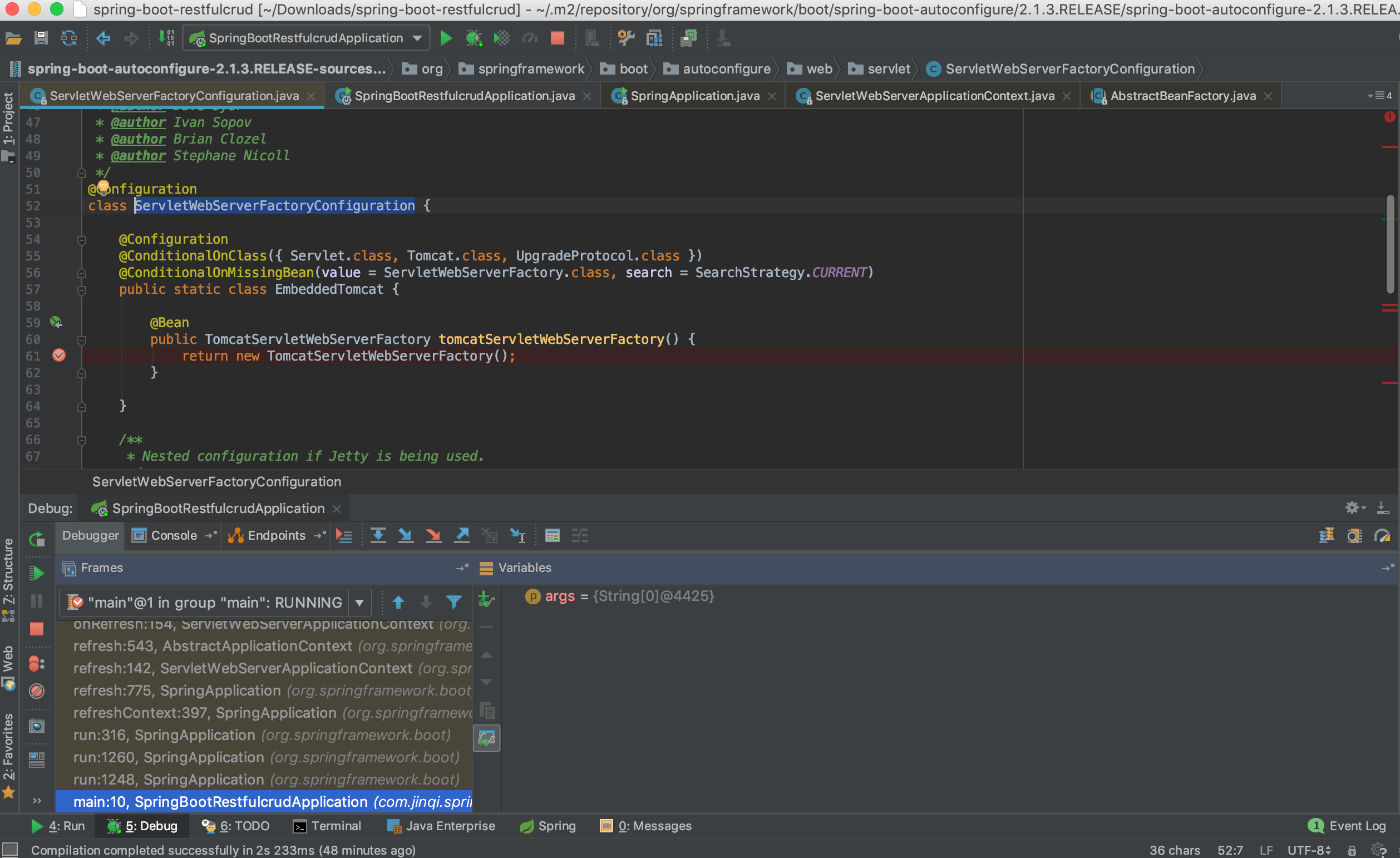Click the Step Into debugger icon
Image resolution: width=1400 pixels, height=858 pixels.
point(406,535)
